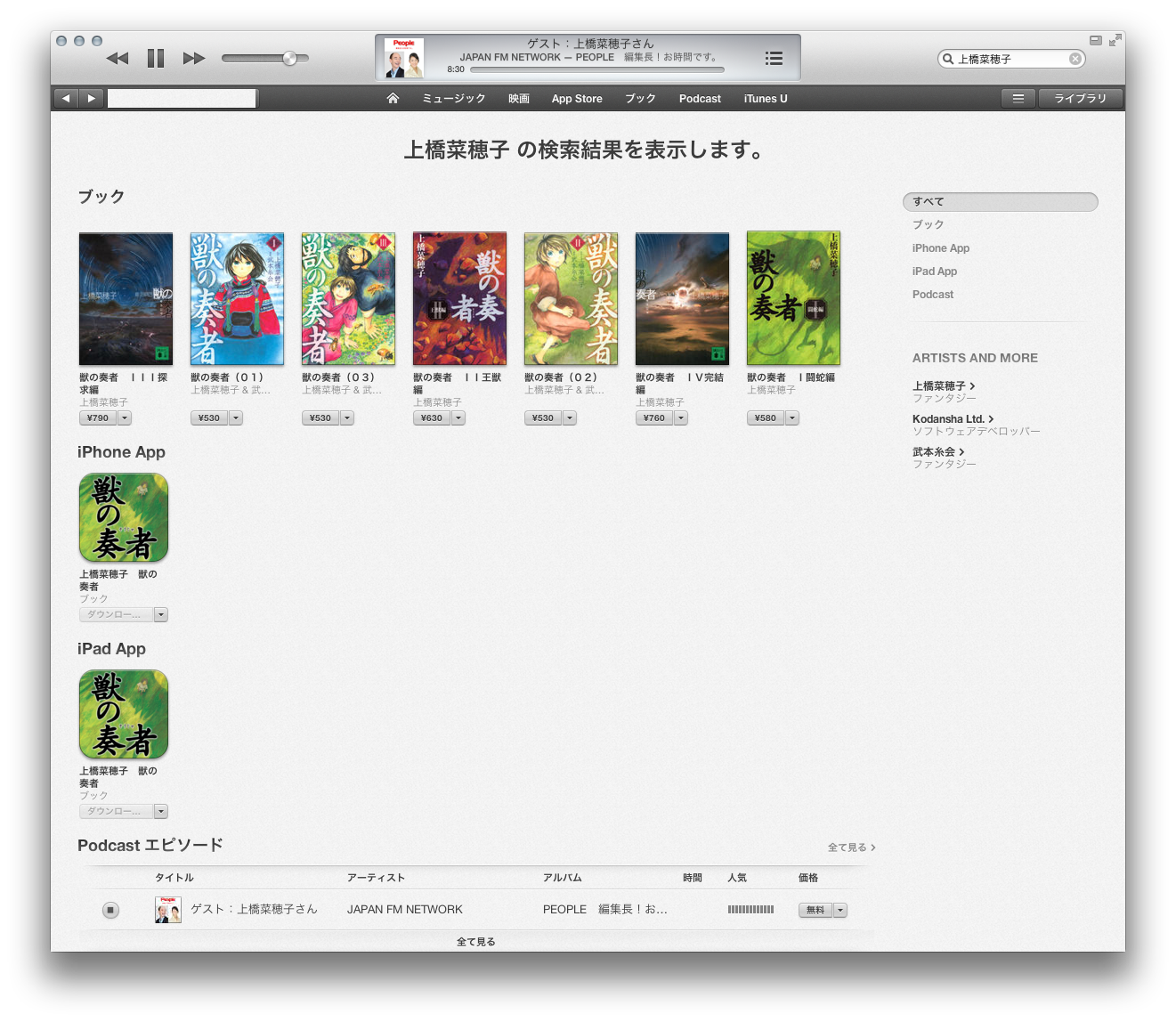Buy the book for ¥580
Viewport: 1176px width, 1022px height.
pos(766,418)
